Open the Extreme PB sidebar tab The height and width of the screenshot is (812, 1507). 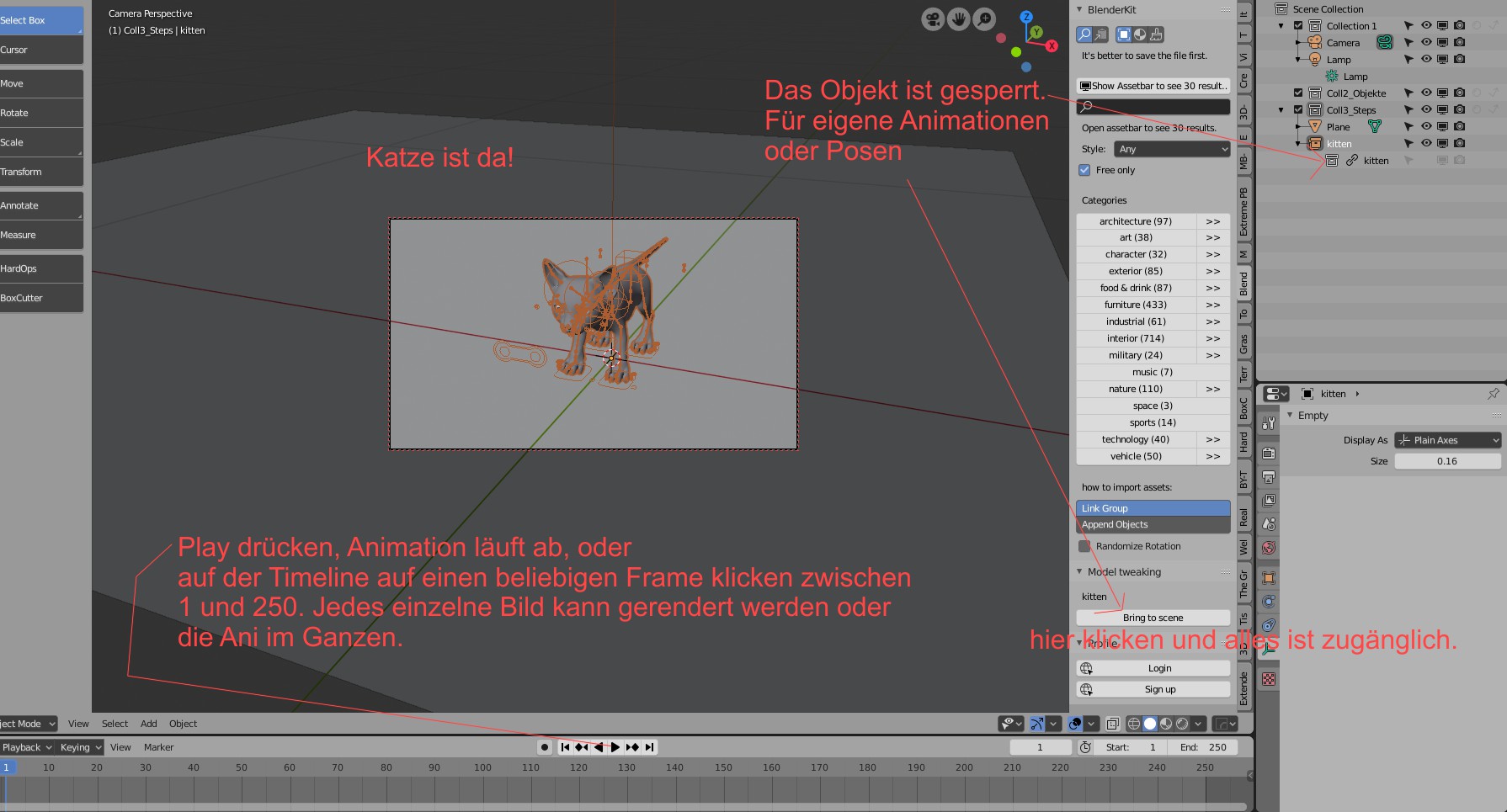coord(1243,211)
